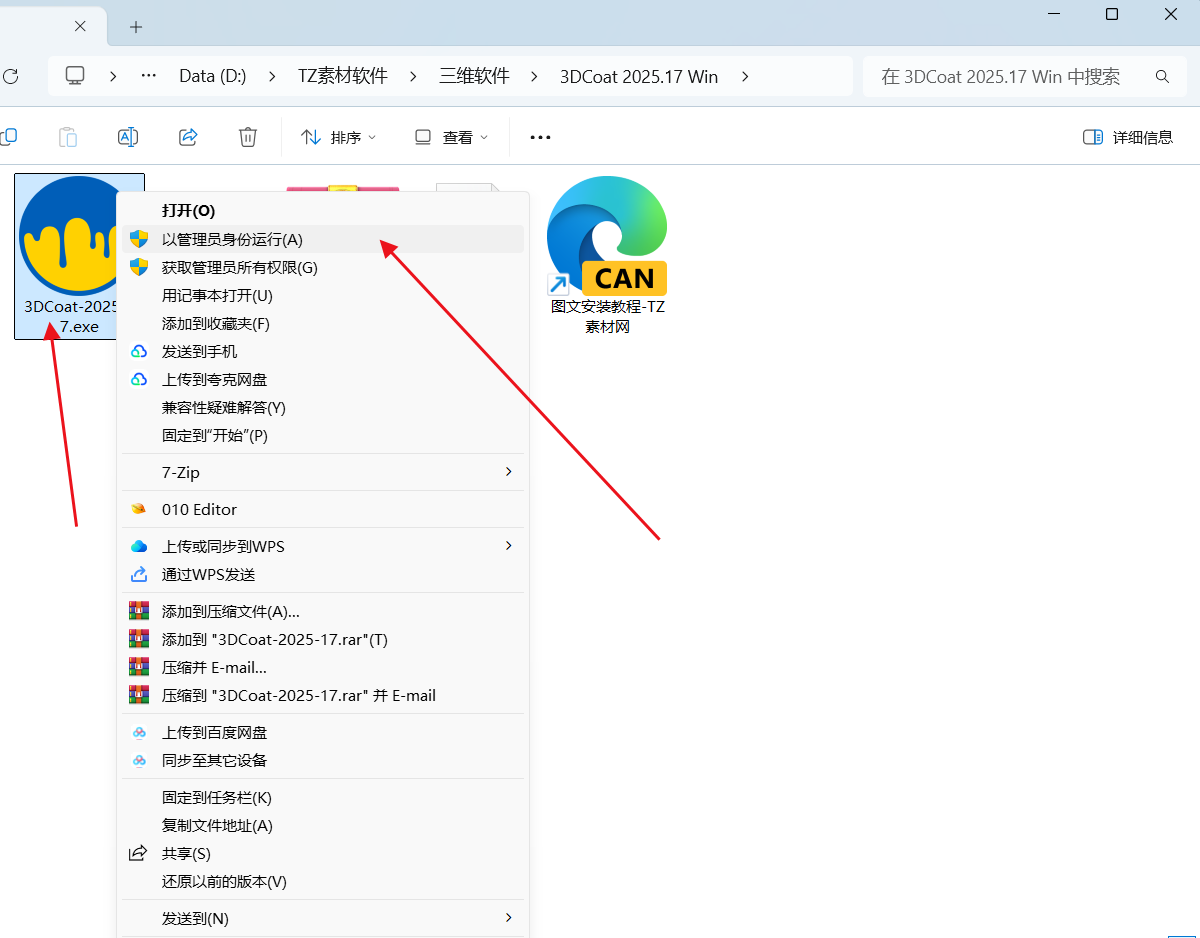Click cloud icon beside 上传到夸克网盘
The width and height of the screenshot is (1200, 938).
[x=140, y=379]
